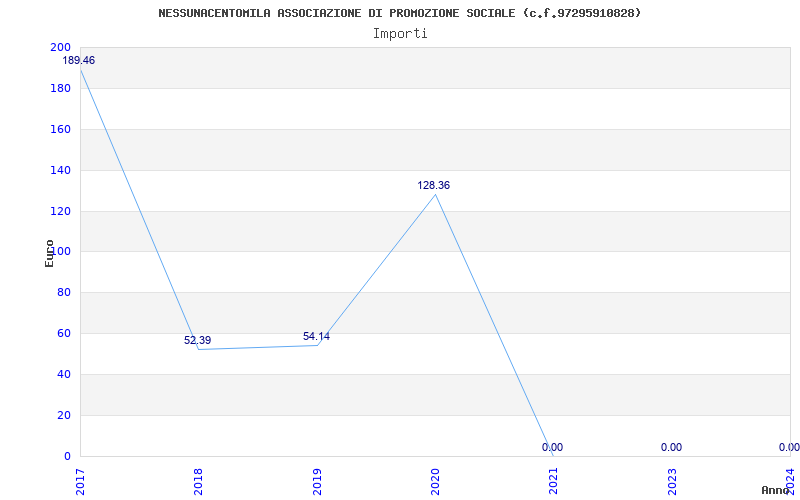Click the 0.00 label above 2021
Viewport: 800px width, 500px height.
pyautogui.click(x=553, y=447)
